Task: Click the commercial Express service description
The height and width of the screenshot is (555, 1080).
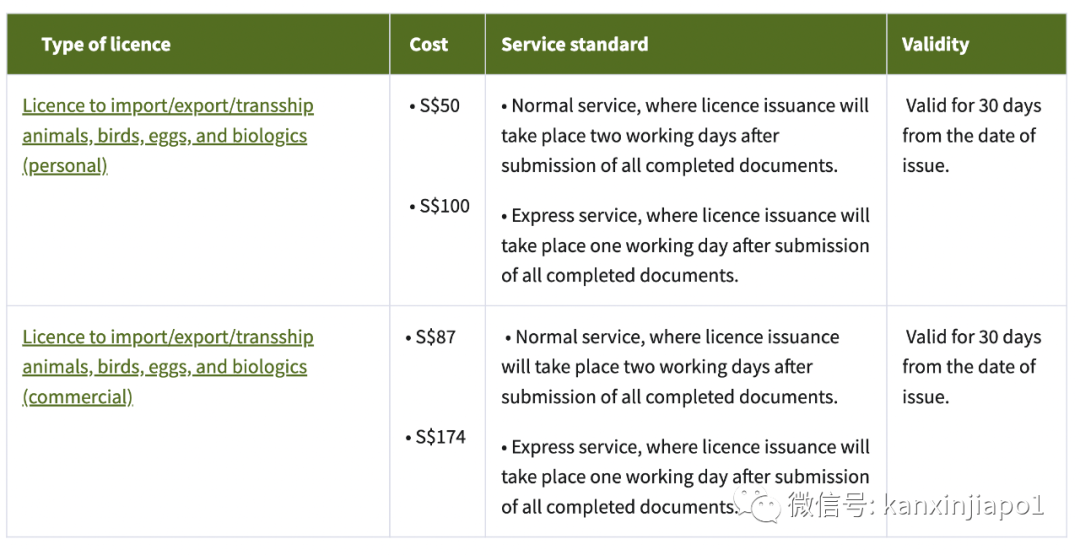Action: click(x=685, y=477)
